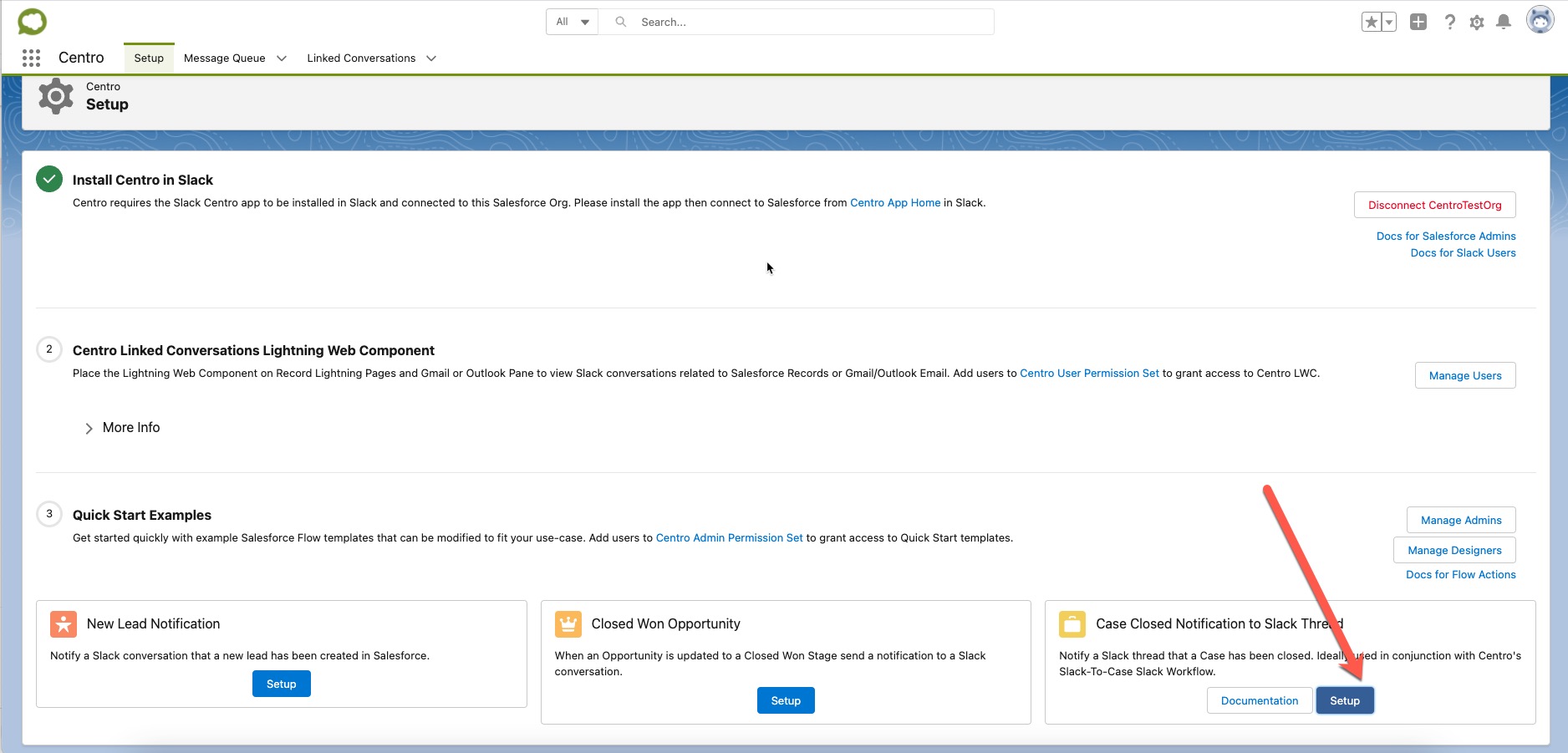Open the user profile avatar
This screenshot has height=753, width=1568.
[1540, 19]
